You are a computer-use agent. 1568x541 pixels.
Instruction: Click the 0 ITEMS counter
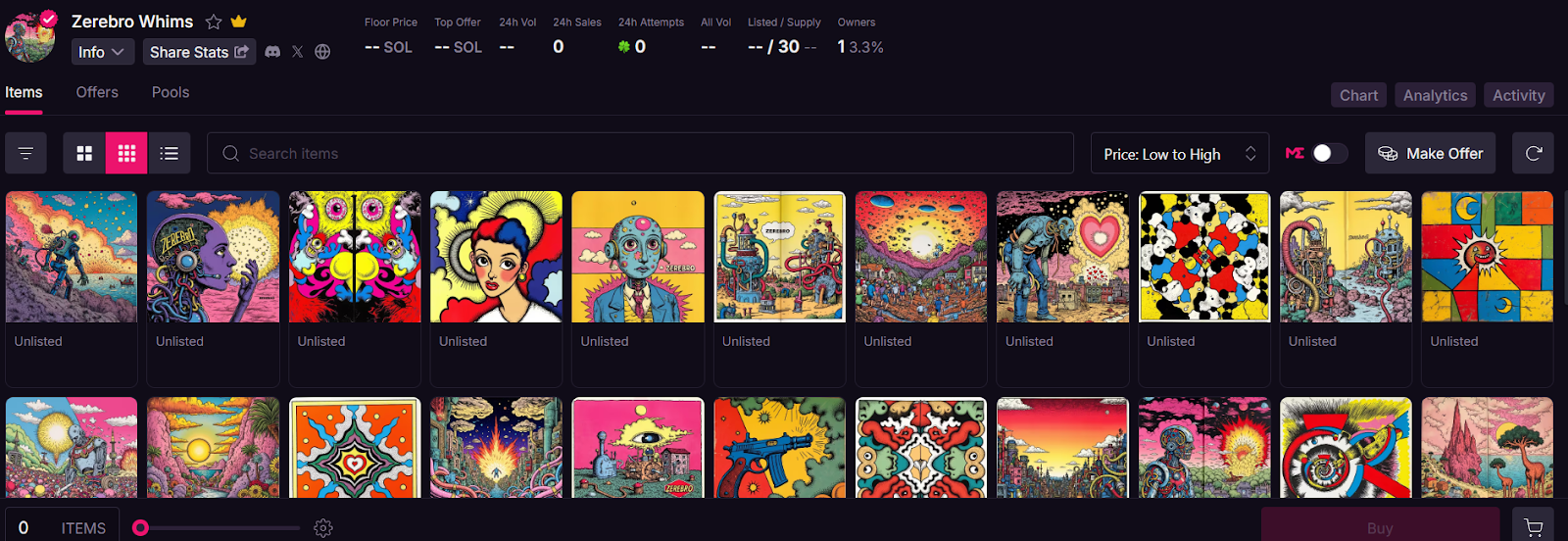62,527
